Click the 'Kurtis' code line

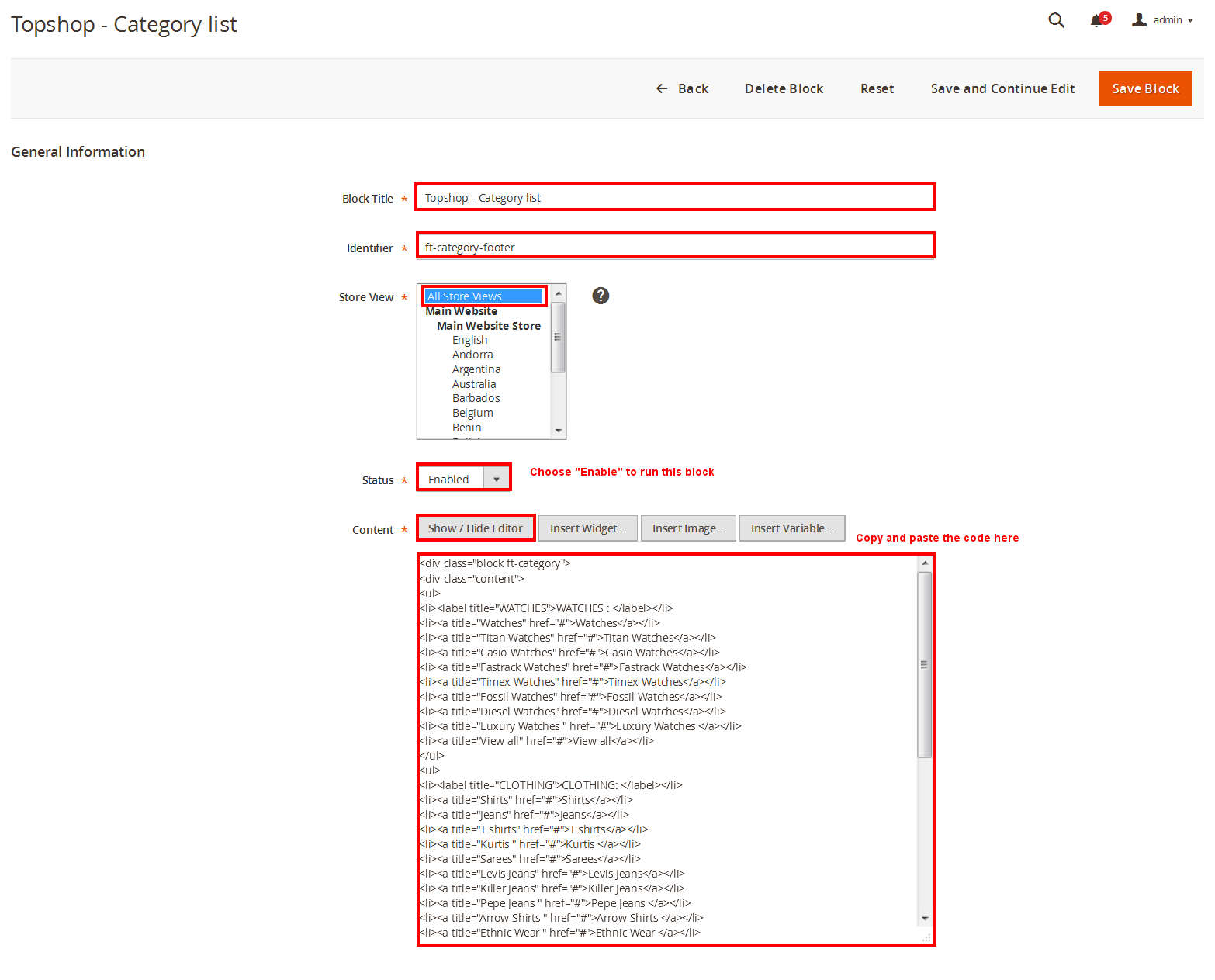[x=530, y=844]
